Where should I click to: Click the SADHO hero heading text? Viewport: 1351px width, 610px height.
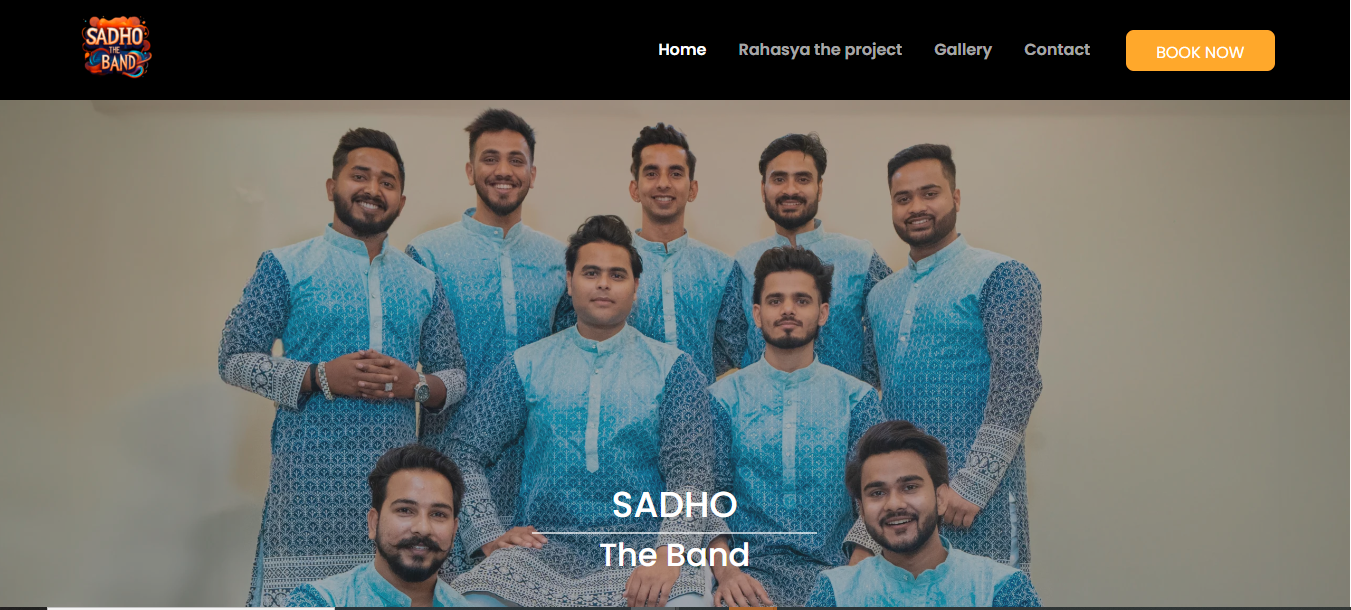pos(675,505)
